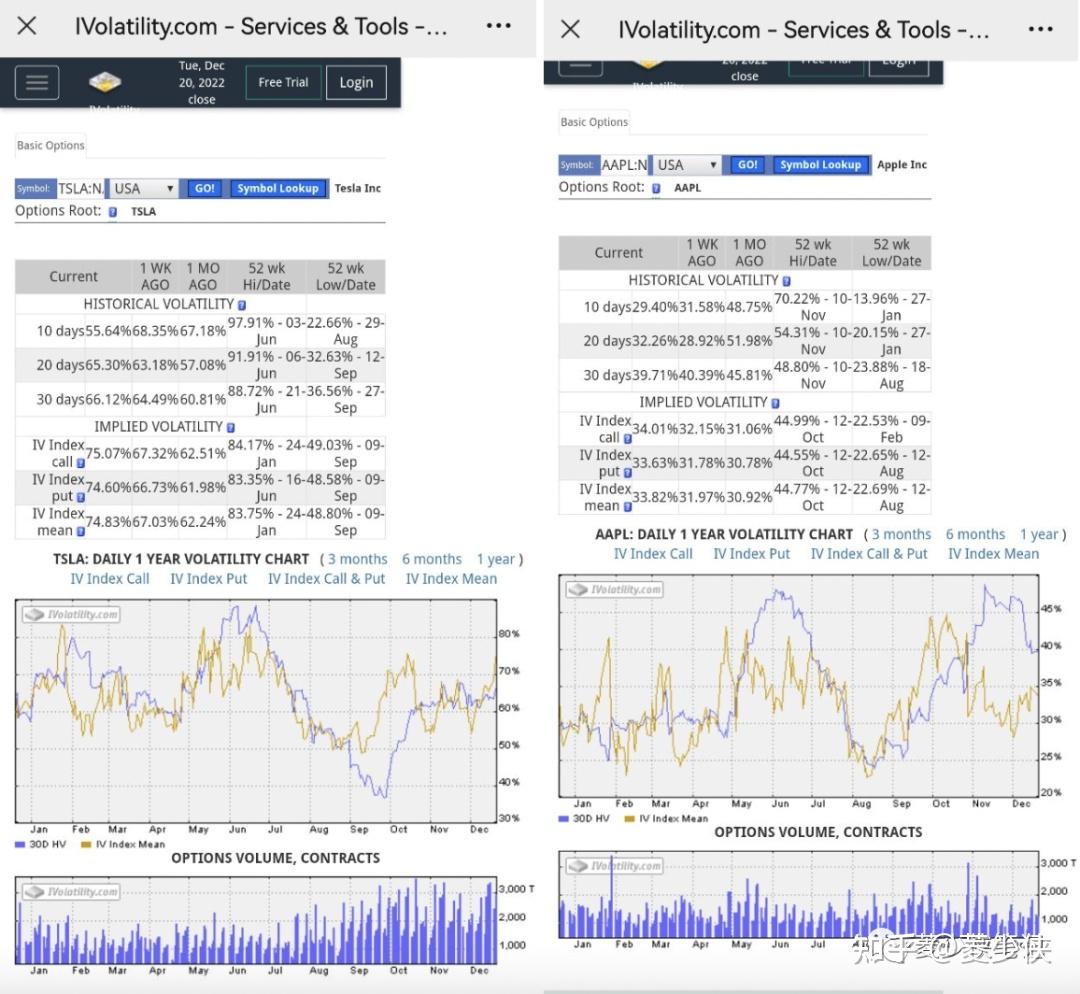Viewport: 1080px width, 994px height.
Task: Click 30D HV legend swatch under AAPL chart
Action: pos(563,819)
